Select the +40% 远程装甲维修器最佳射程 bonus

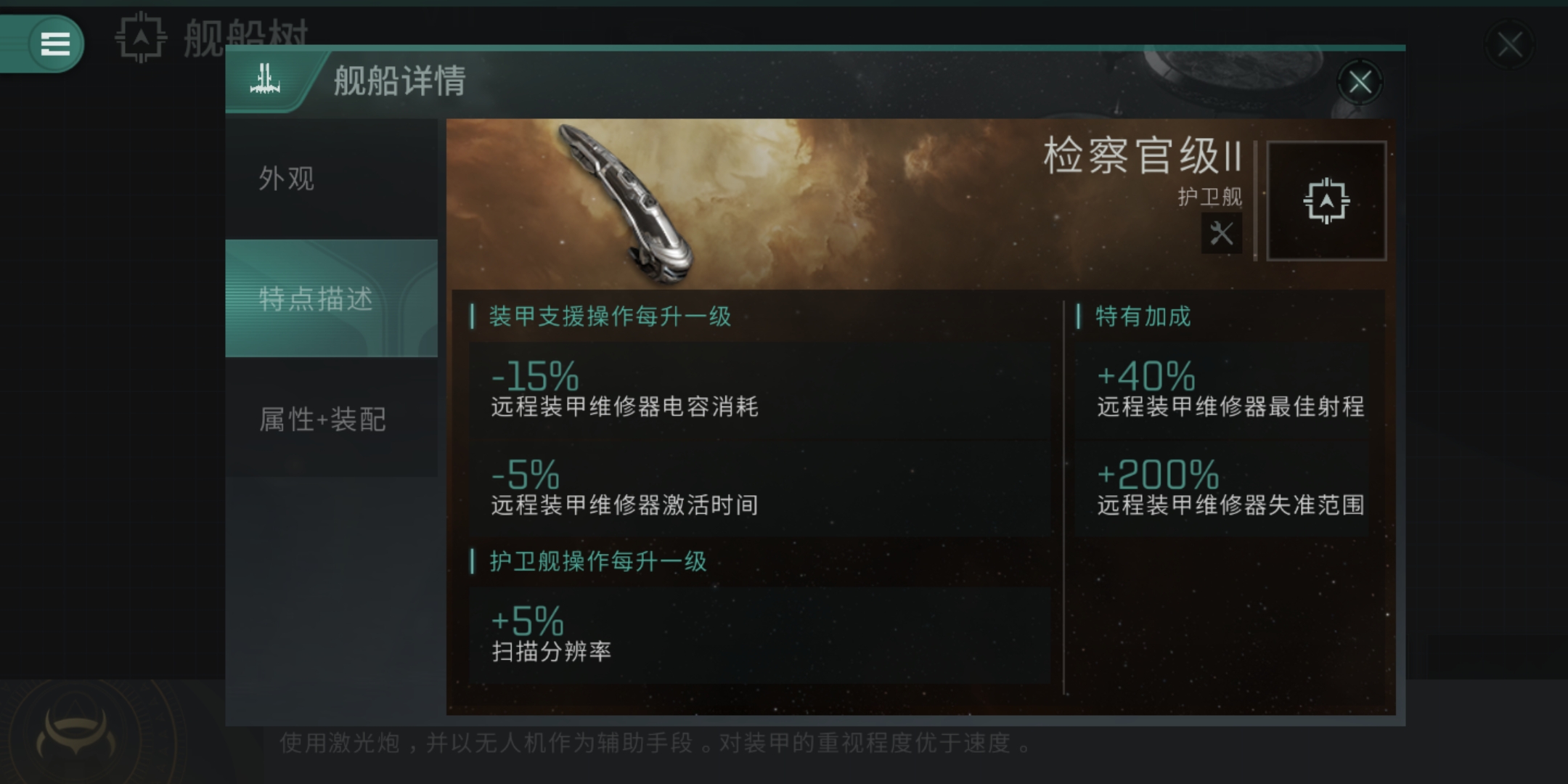click(1222, 390)
